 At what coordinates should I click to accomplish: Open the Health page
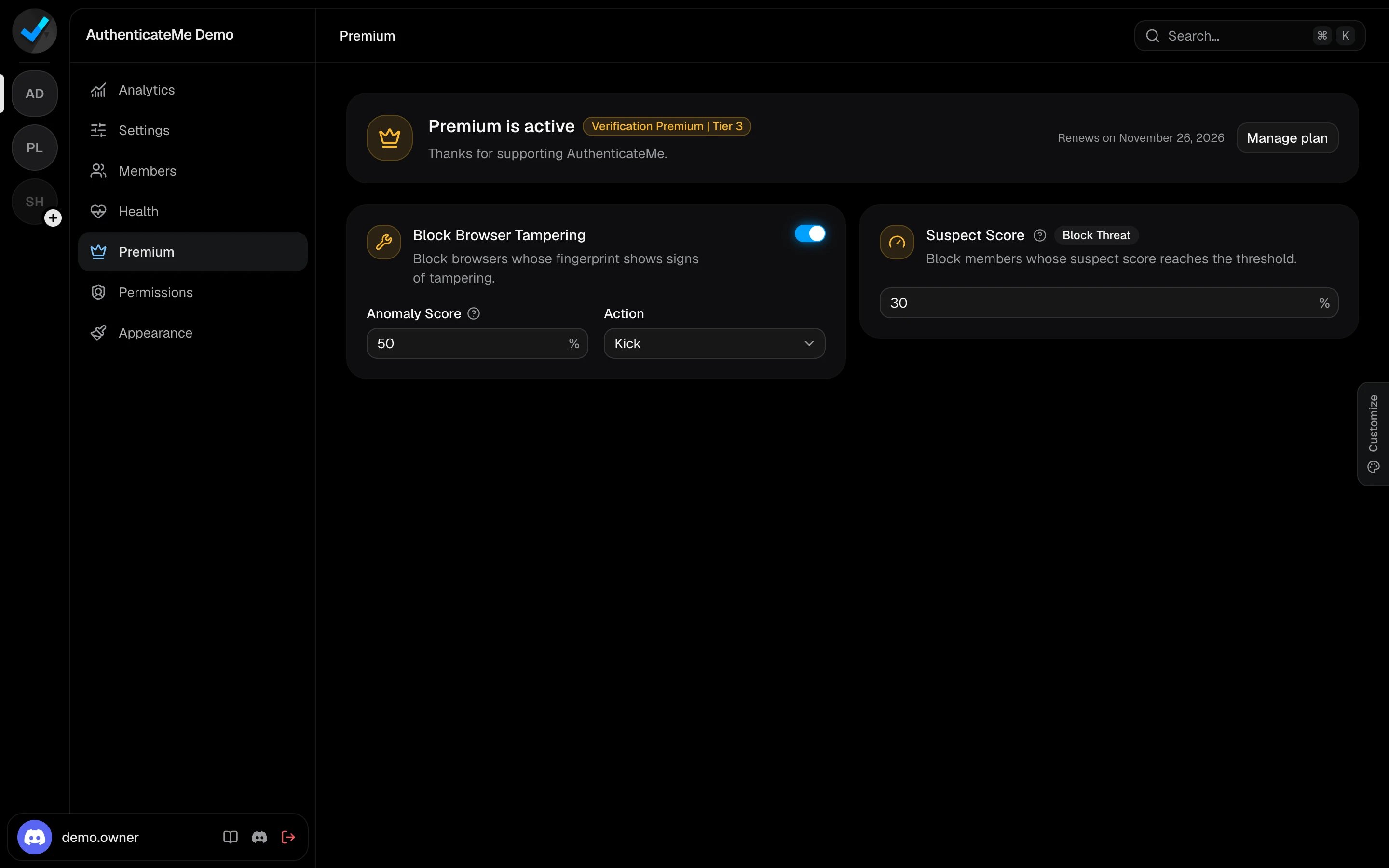[193, 211]
